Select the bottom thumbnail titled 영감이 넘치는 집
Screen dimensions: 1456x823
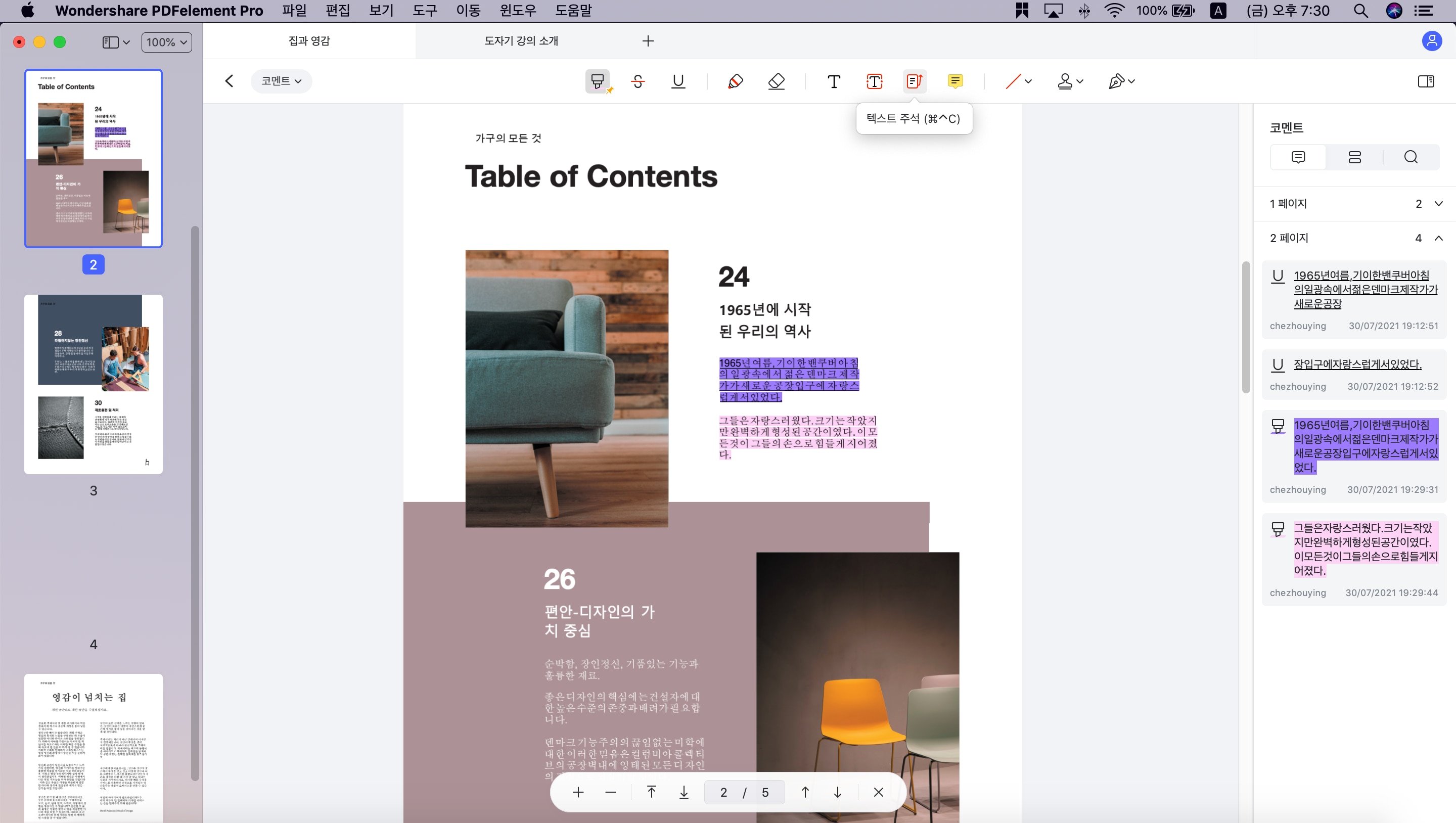[93, 748]
